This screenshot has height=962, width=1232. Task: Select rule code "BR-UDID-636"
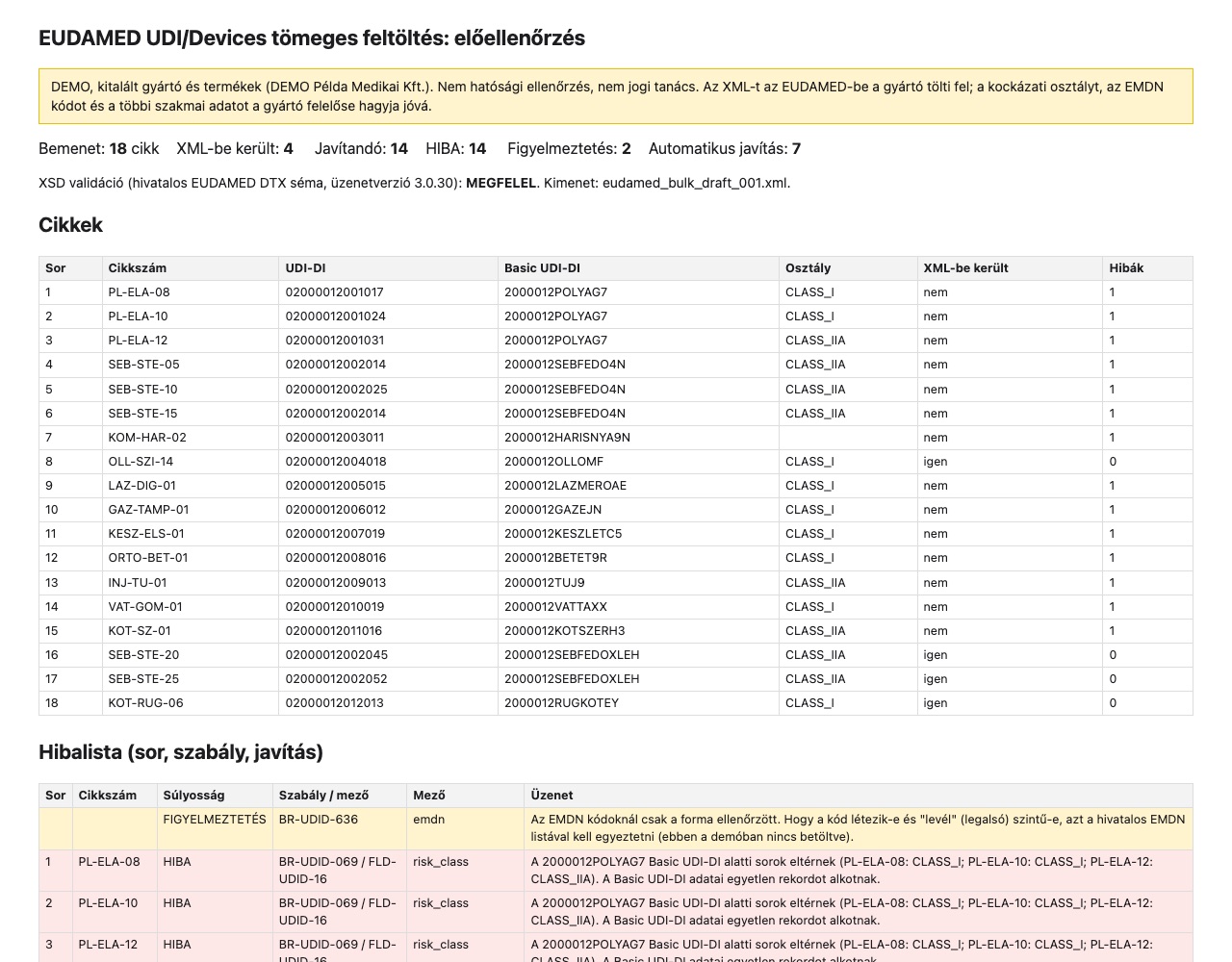pos(319,820)
